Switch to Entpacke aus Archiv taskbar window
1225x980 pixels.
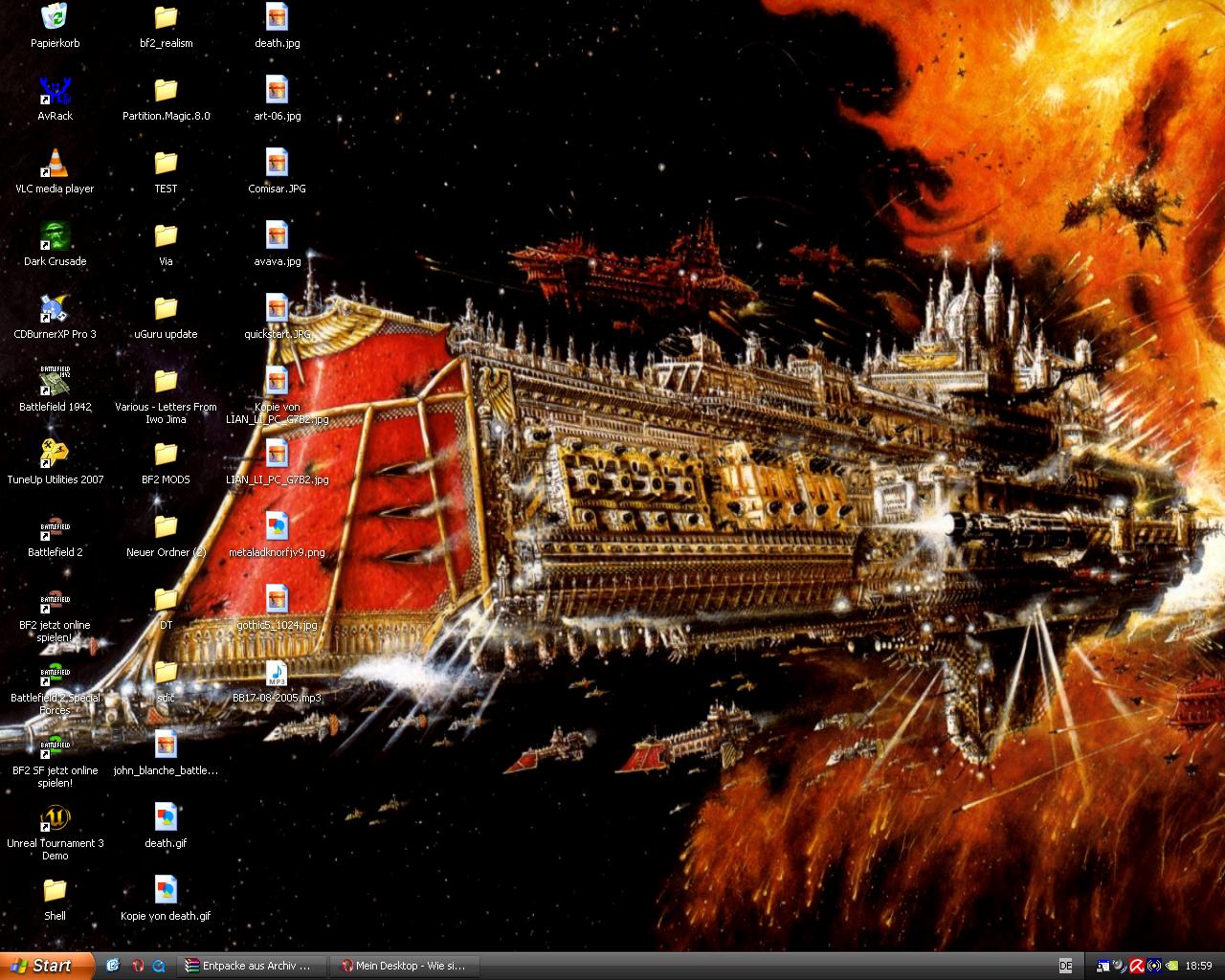(x=253, y=966)
